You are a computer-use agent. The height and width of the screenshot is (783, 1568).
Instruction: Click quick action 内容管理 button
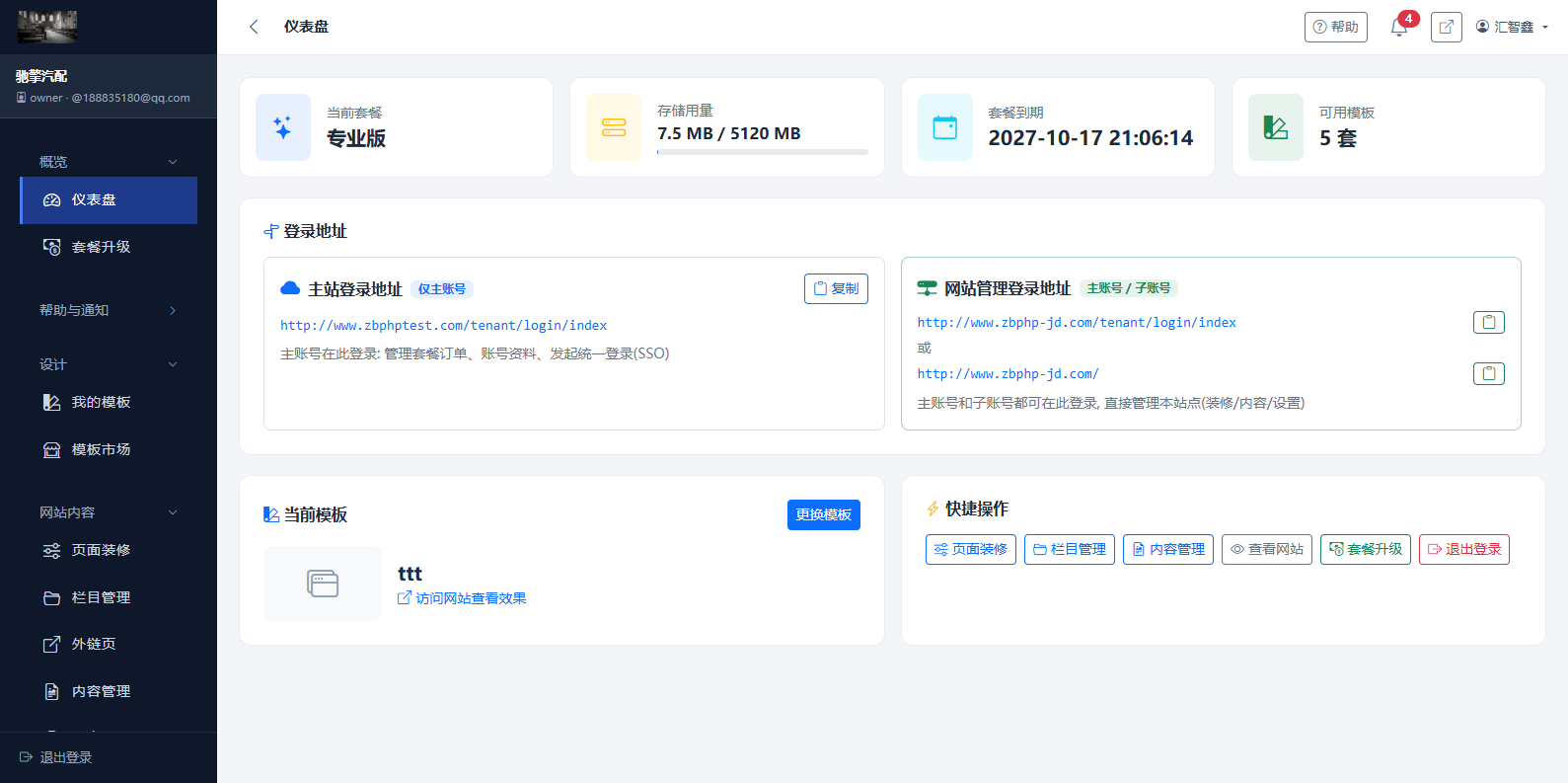[x=1168, y=549]
